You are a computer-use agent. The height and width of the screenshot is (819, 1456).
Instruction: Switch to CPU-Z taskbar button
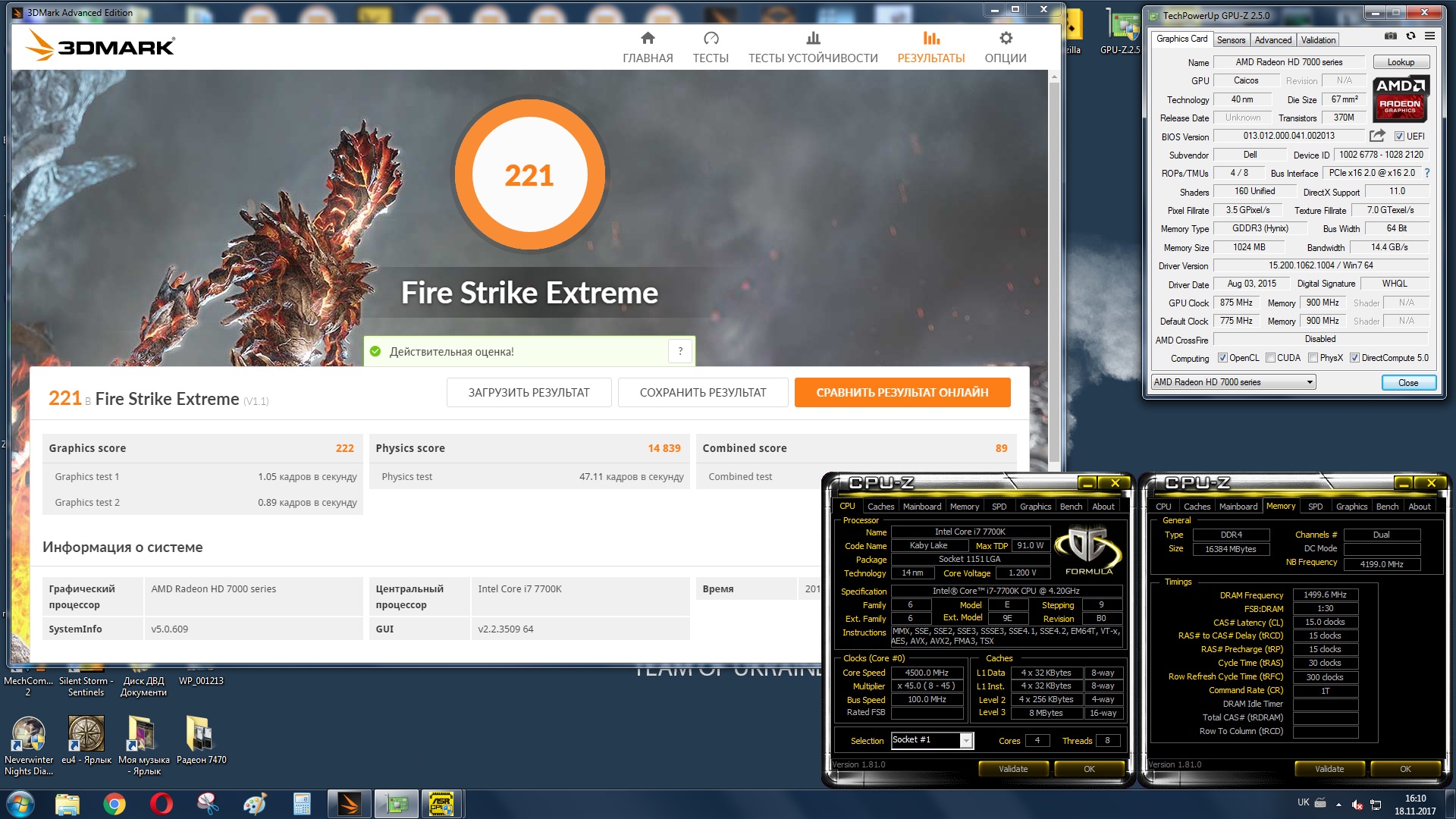[442, 804]
